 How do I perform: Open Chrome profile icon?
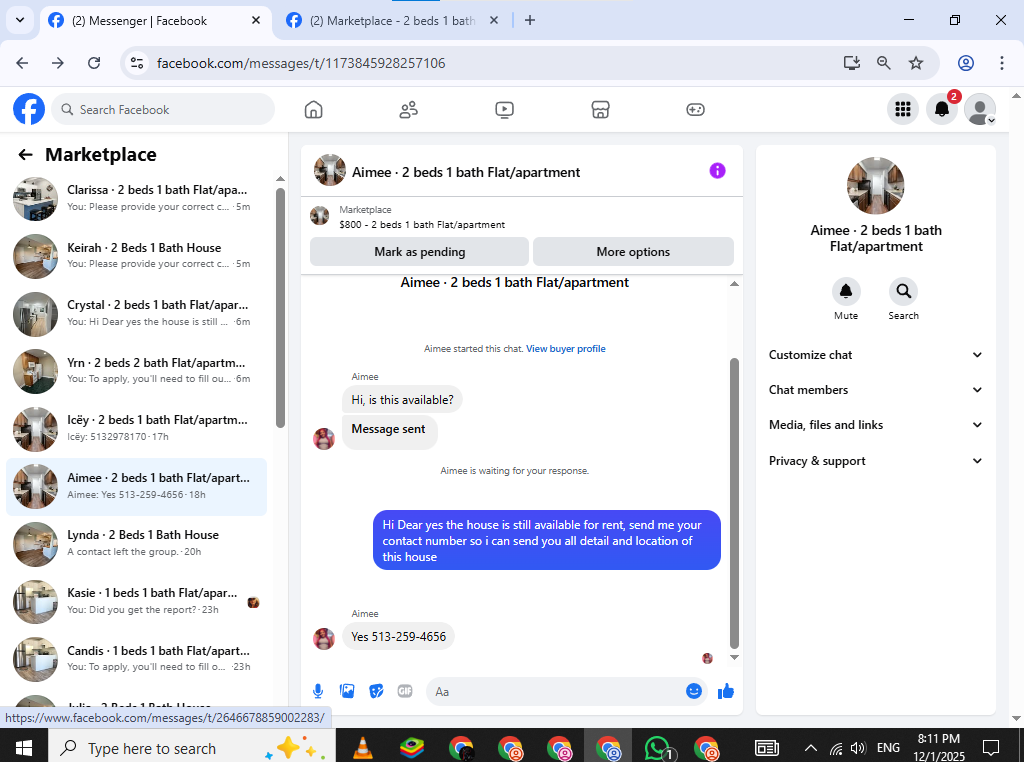[x=966, y=63]
